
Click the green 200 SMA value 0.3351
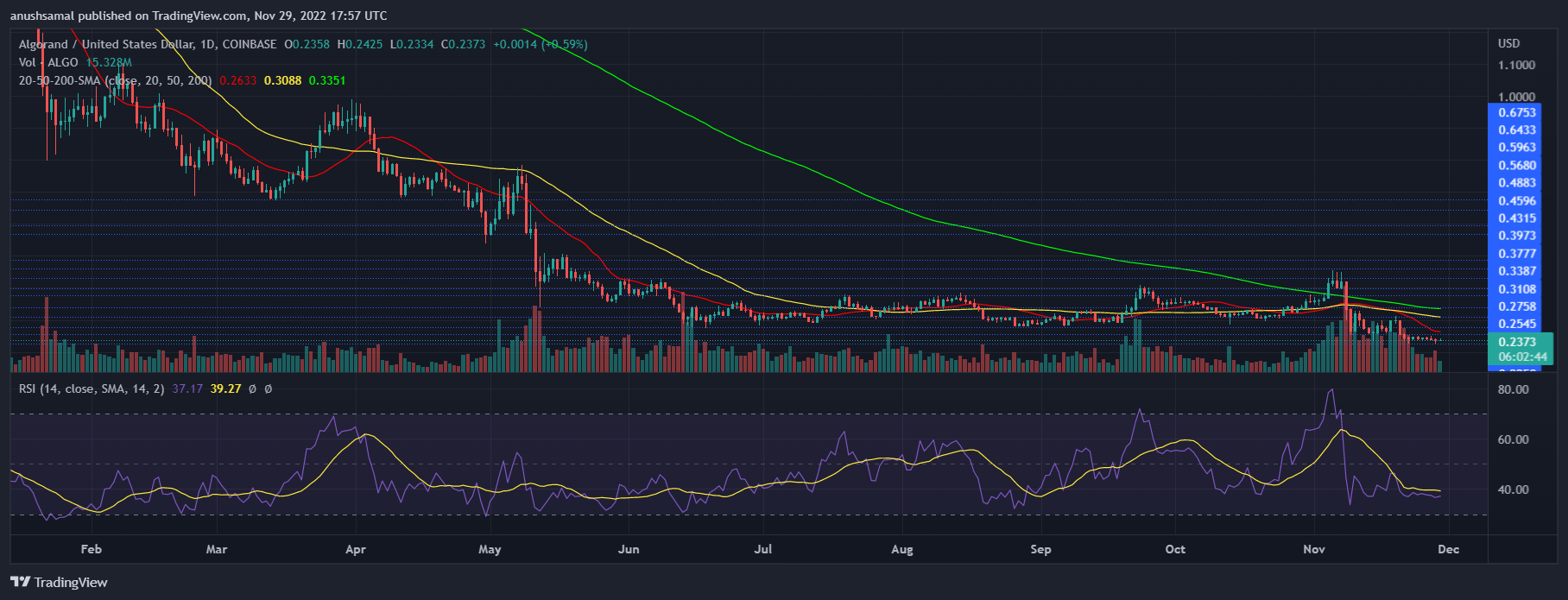[327, 80]
